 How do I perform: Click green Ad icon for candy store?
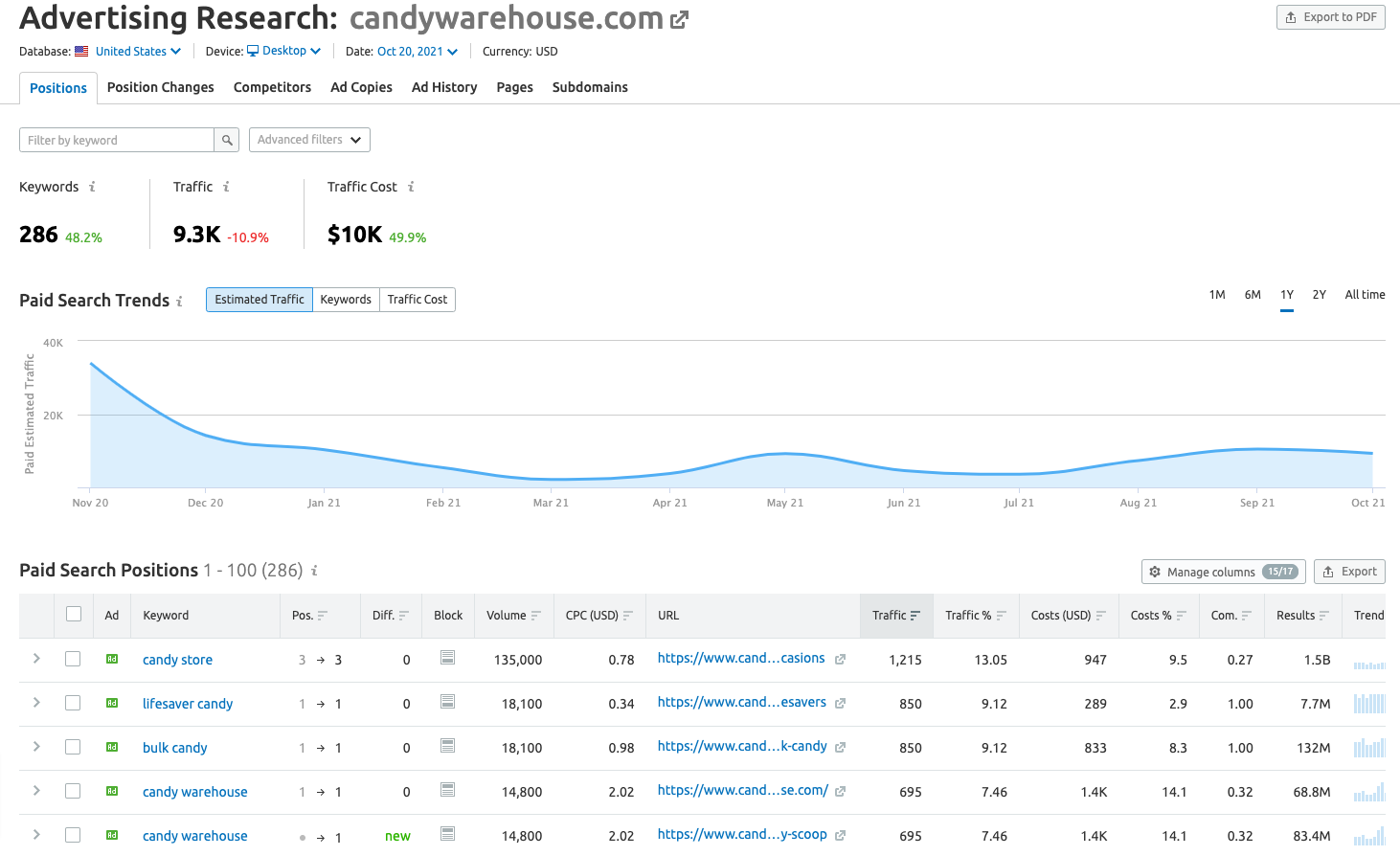(x=112, y=659)
